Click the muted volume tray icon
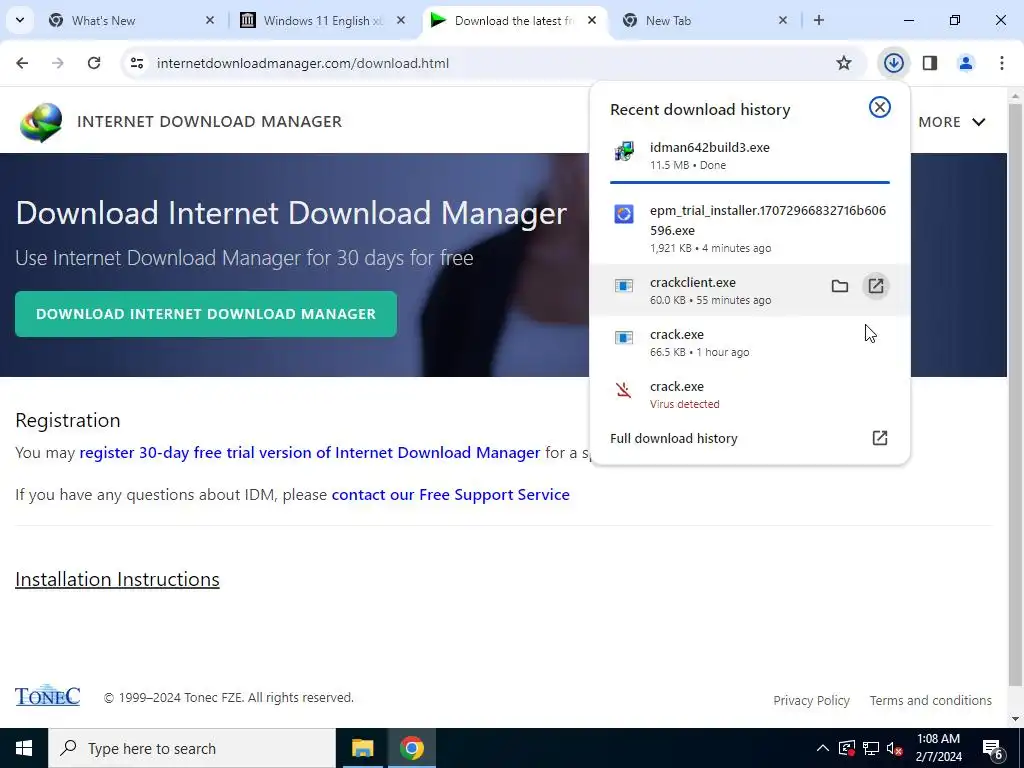 coord(895,748)
